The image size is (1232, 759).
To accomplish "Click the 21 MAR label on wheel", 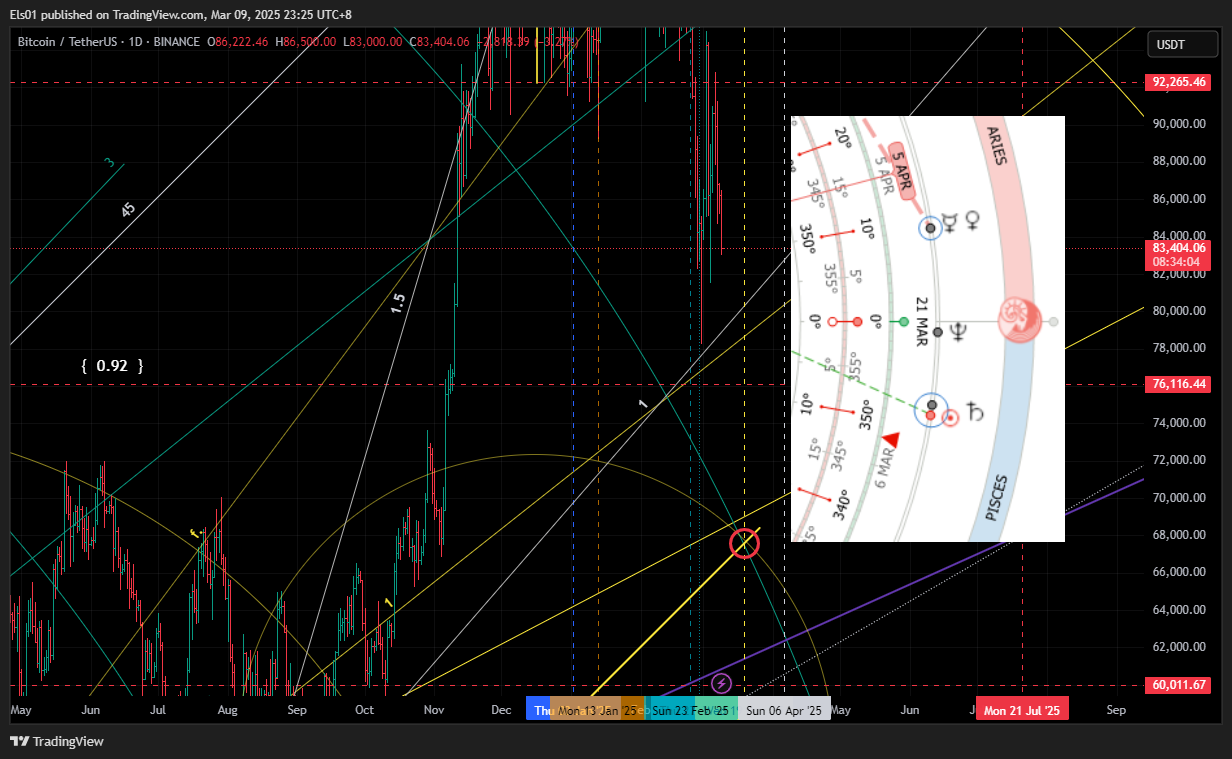I will coord(920,321).
